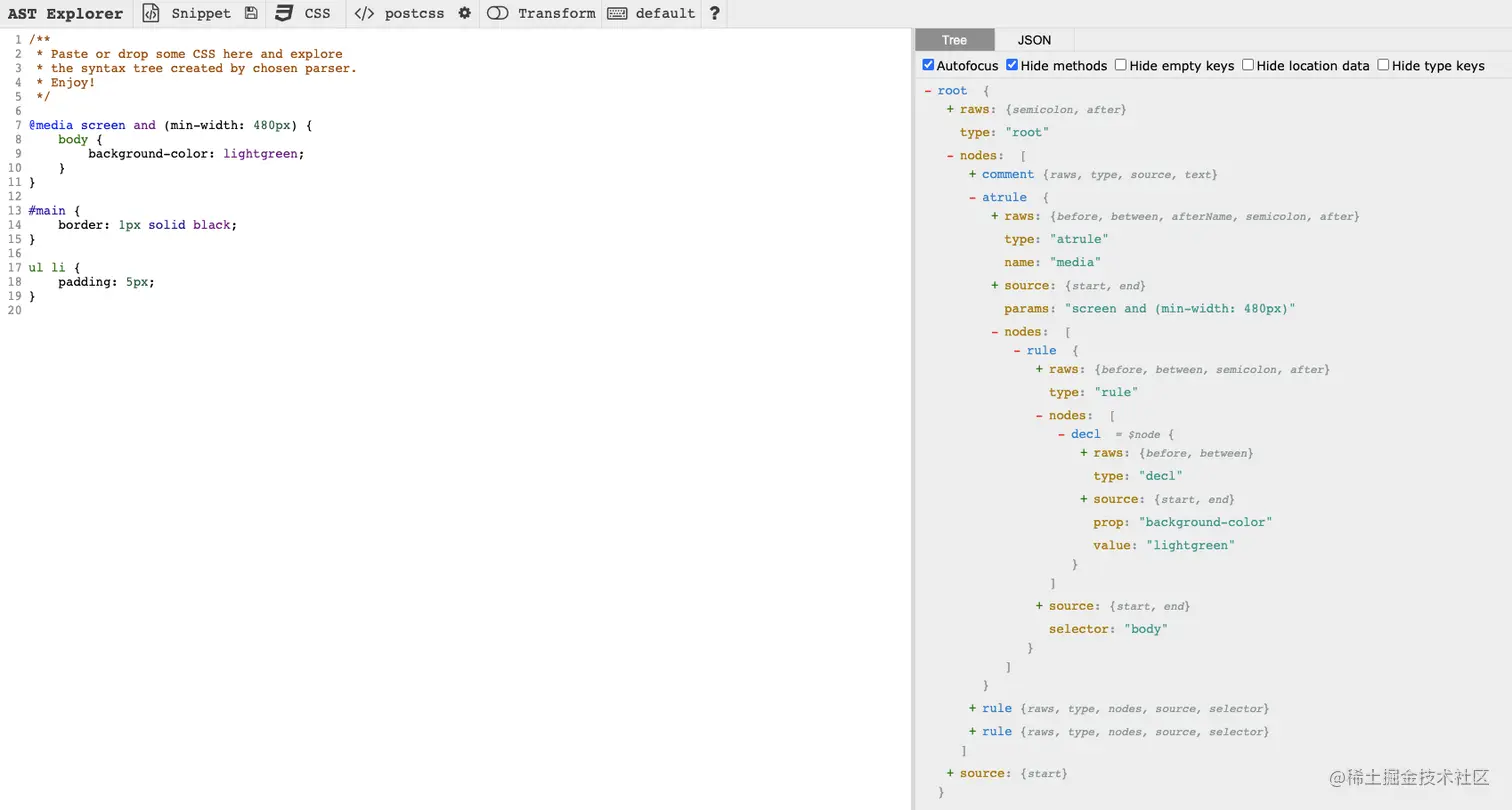The image size is (1512, 810).
Task: Place cursor on empty editor line 20
Action: pos(470,310)
